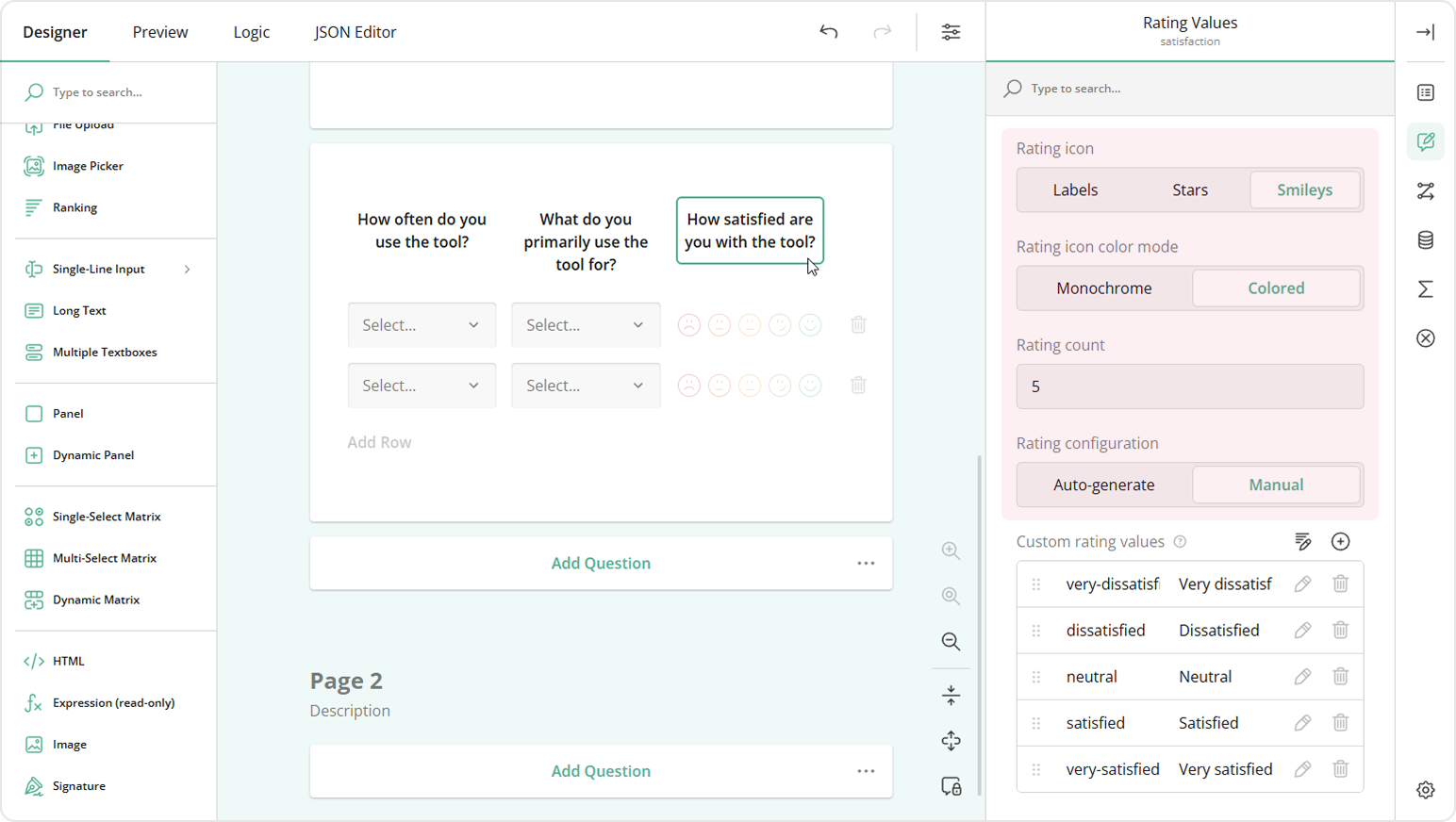This screenshot has width=1456, height=822.
Task: Open first row's first Select dropdown
Action: coord(422,325)
